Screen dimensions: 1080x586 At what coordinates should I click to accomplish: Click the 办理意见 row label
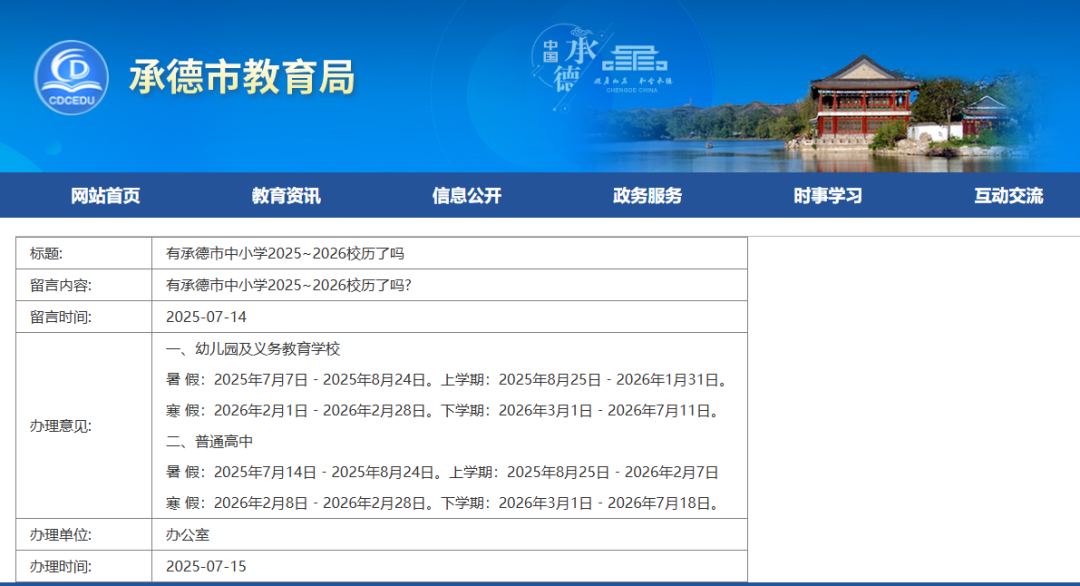(x=60, y=426)
